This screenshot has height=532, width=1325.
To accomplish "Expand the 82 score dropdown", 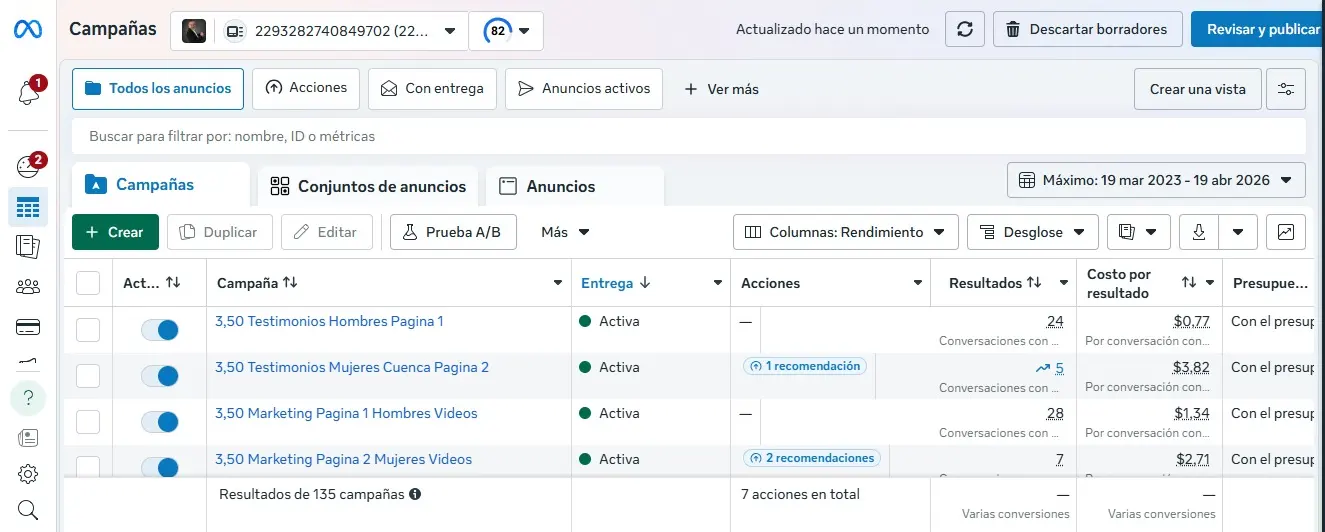I will click(506, 31).
